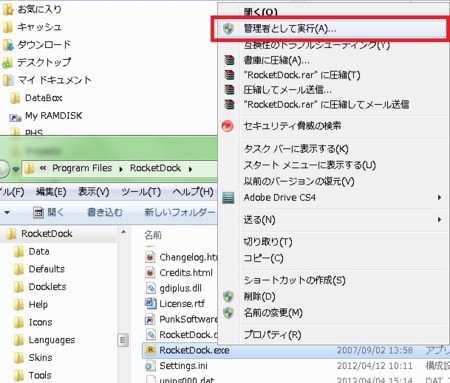Click the shield icon beside 管理者として実行
The image size is (450, 383).
pos(228,29)
